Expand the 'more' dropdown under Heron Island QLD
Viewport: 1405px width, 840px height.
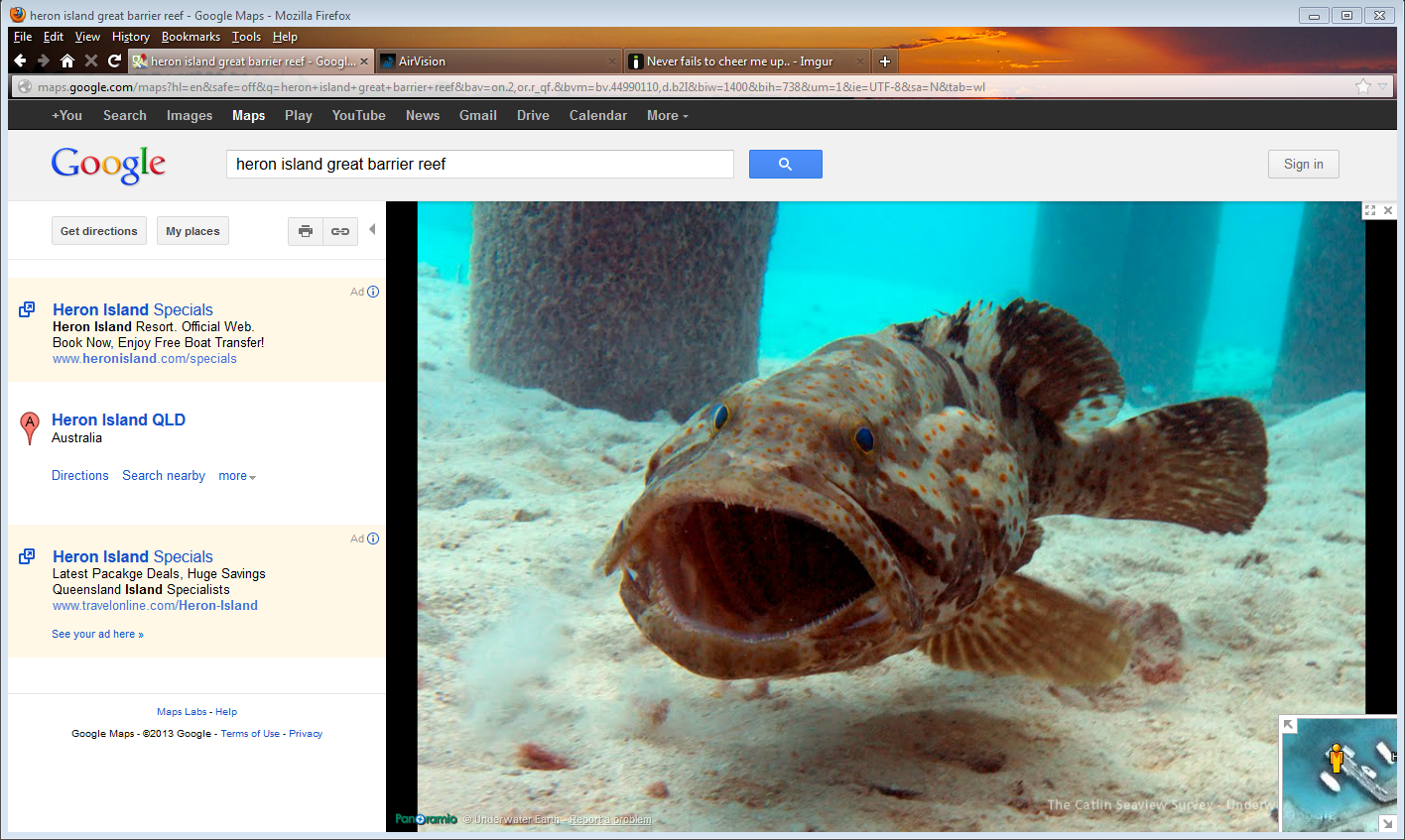[x=237, y=476]
